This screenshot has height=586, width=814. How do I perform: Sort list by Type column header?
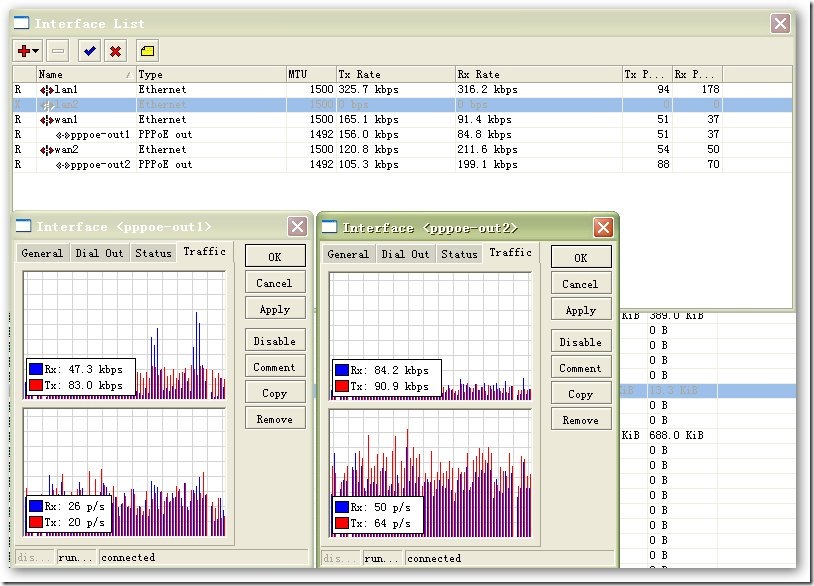tap(211, 74)
